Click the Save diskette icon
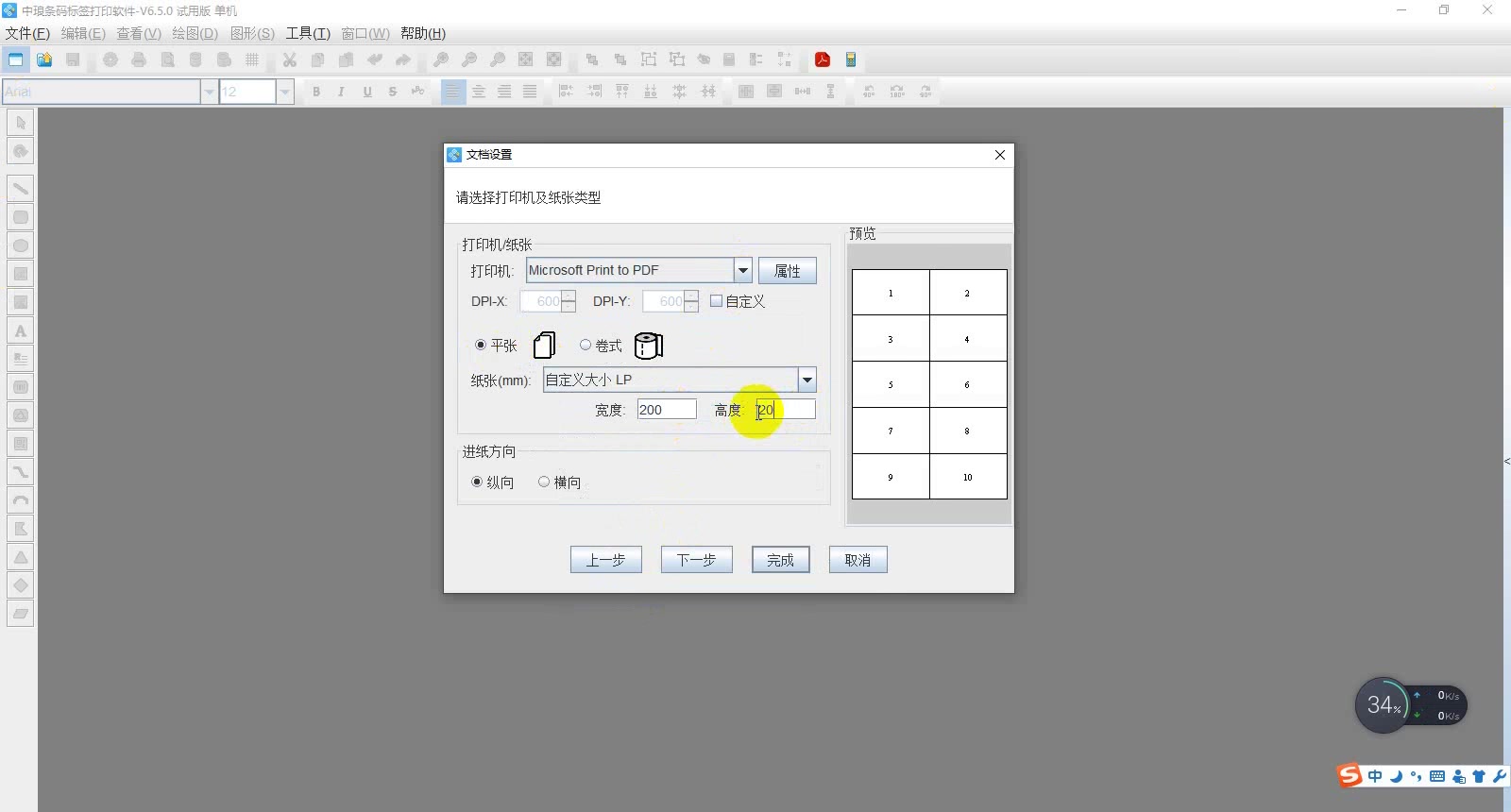This screenshot has height=812, width=1511. click(x=73, y=59)
